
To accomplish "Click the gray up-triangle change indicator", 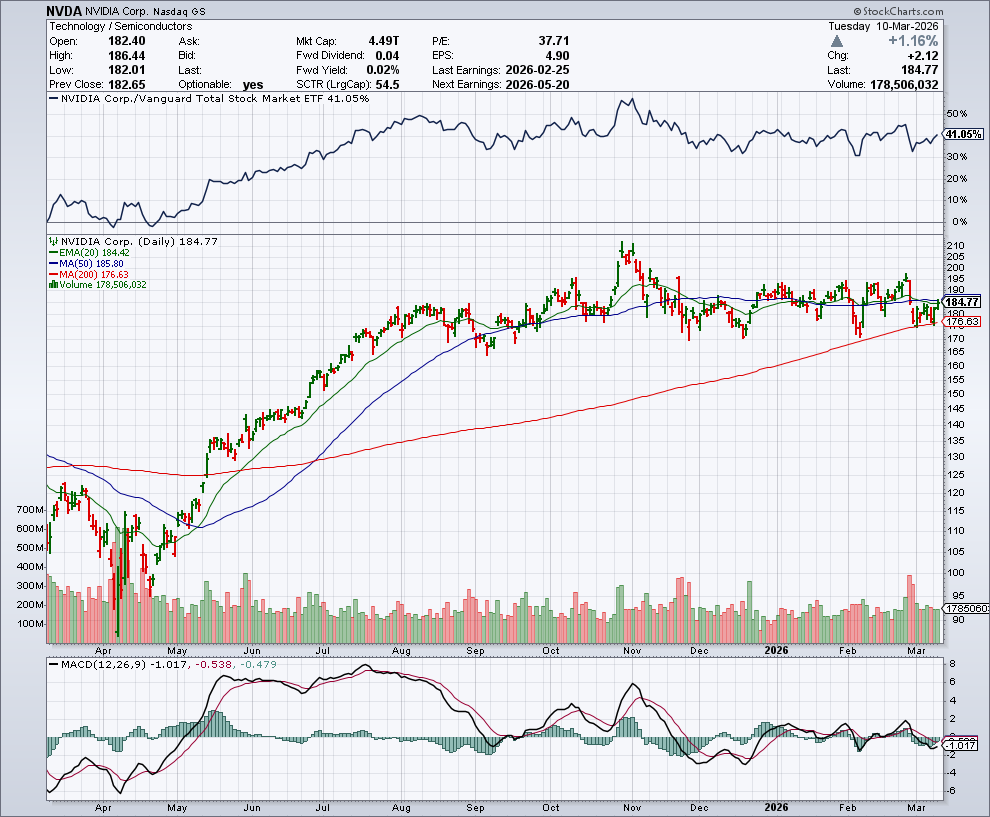I will tap(837, 42).
